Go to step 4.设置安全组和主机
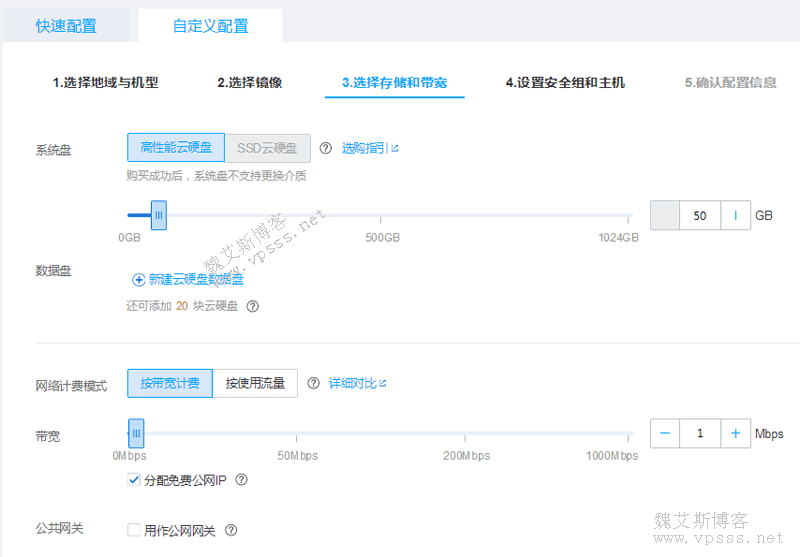 click(x=565, y=82)
